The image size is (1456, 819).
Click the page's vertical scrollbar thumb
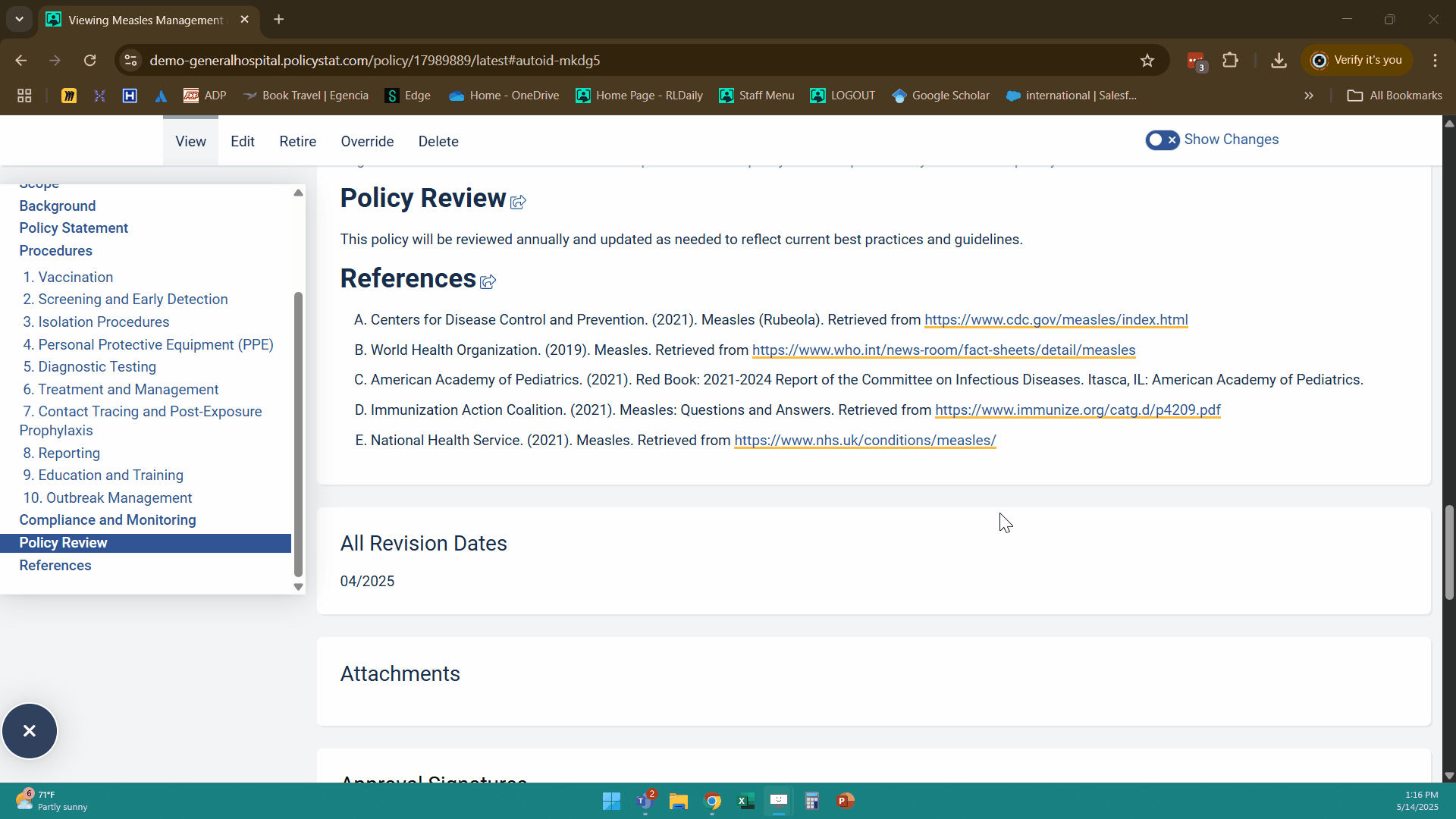1449,554
